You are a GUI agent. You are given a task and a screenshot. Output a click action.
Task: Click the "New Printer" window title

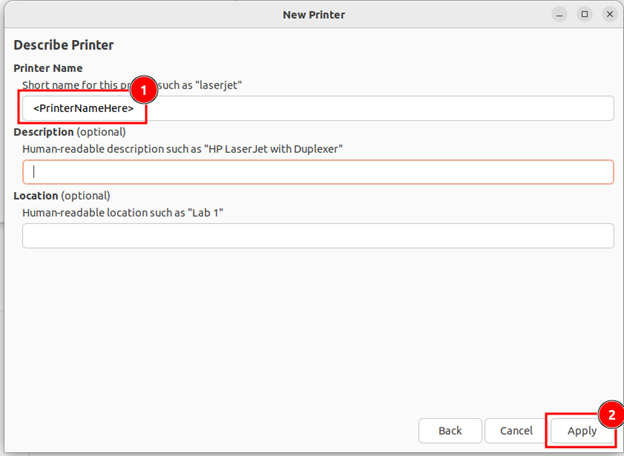pos(312,14)
